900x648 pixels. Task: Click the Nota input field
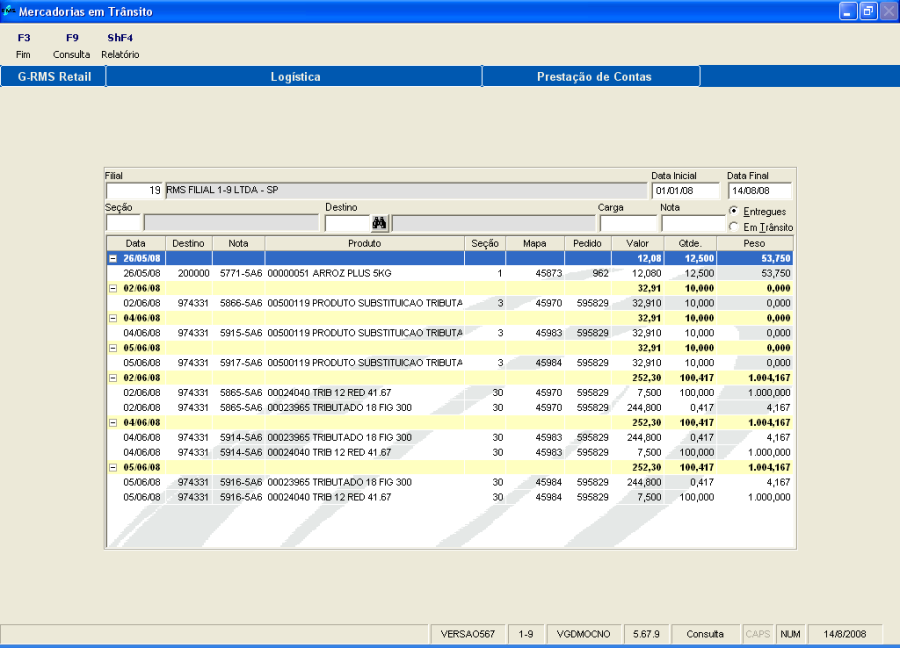pyautogui.click(x=693, y=223)
